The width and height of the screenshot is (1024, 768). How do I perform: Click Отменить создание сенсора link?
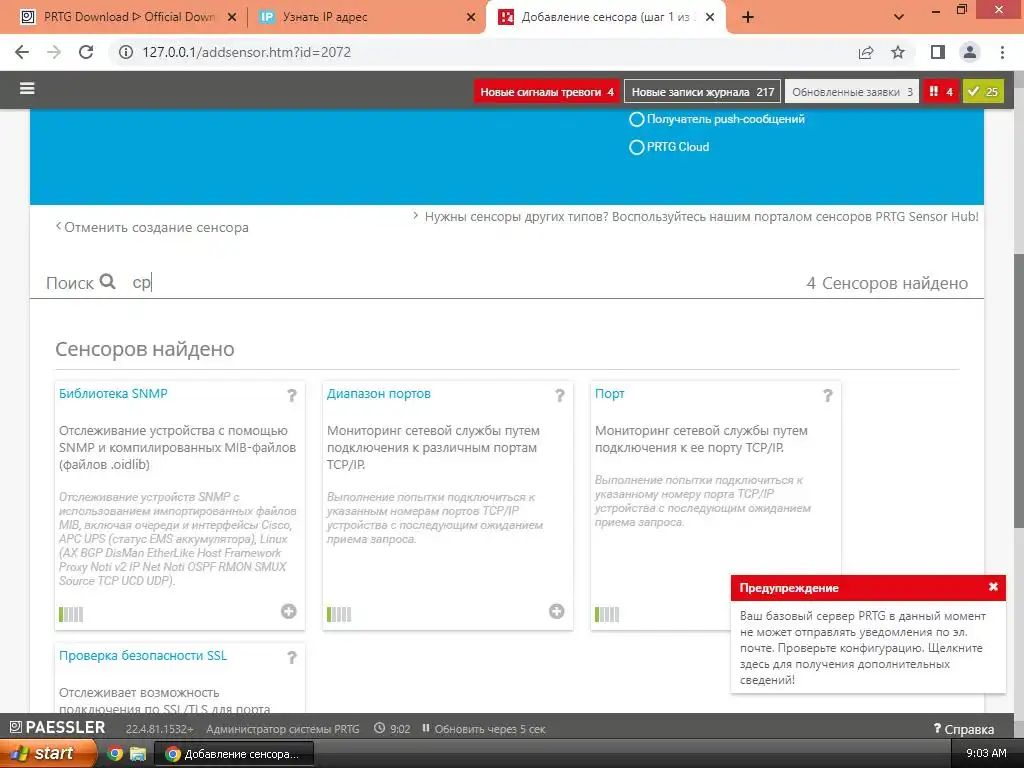(x=152, y=227)
